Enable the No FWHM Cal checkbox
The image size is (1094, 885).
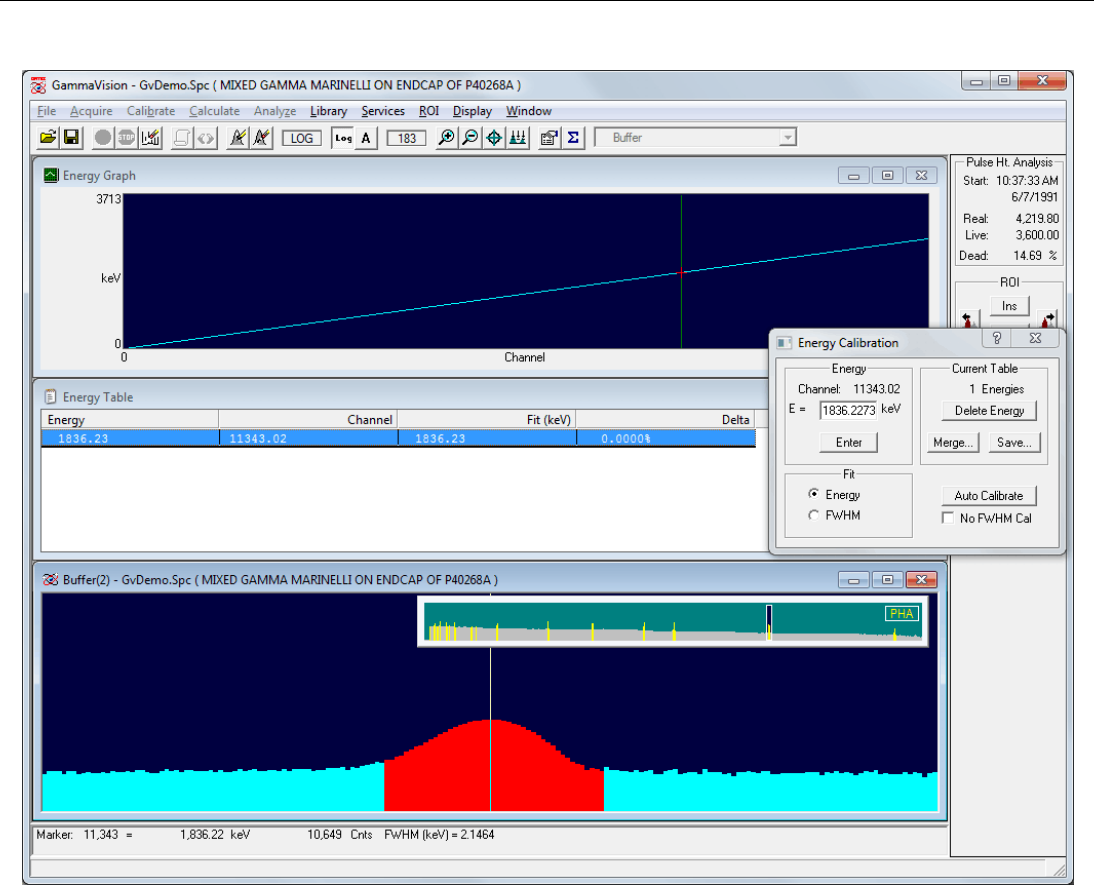pos(949,518)
